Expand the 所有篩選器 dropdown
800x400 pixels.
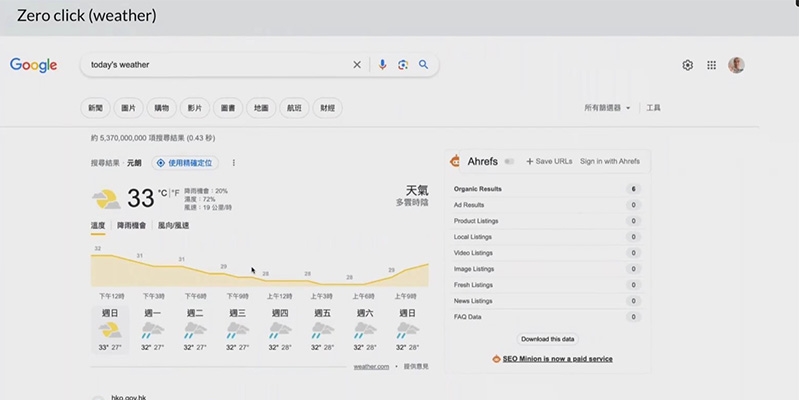click(607, 108)
